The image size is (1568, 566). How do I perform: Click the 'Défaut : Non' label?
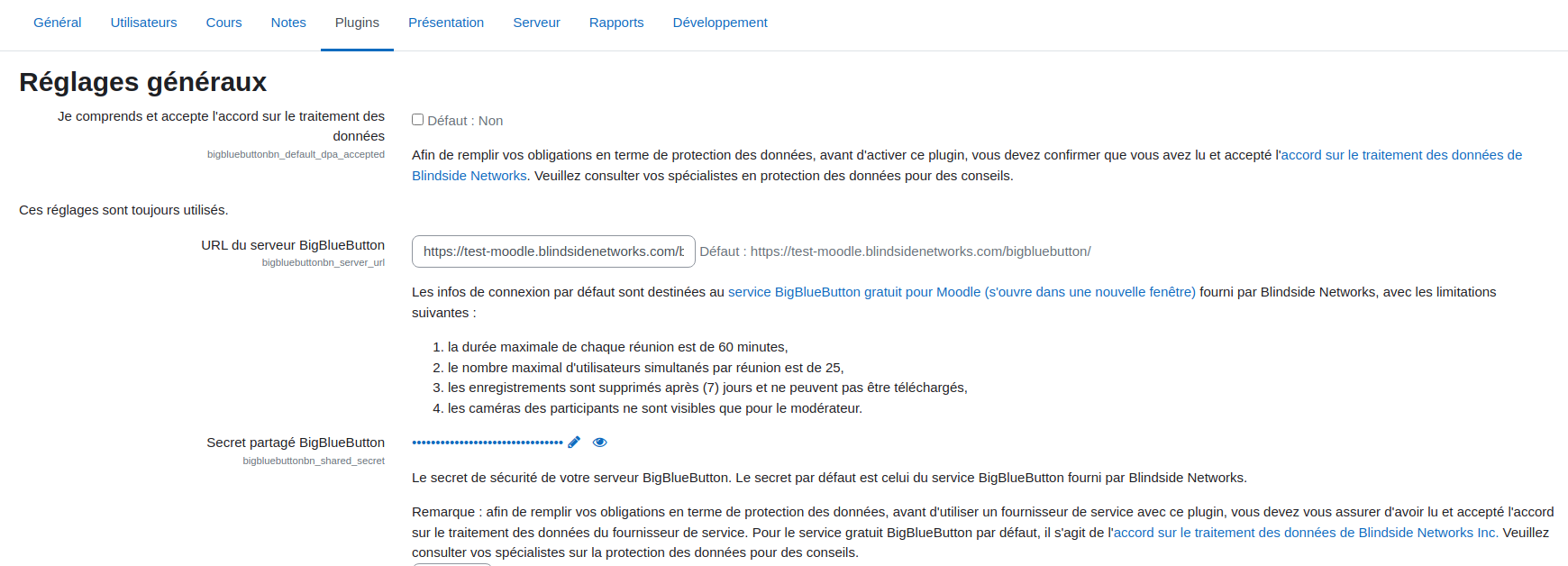point(465,121)
